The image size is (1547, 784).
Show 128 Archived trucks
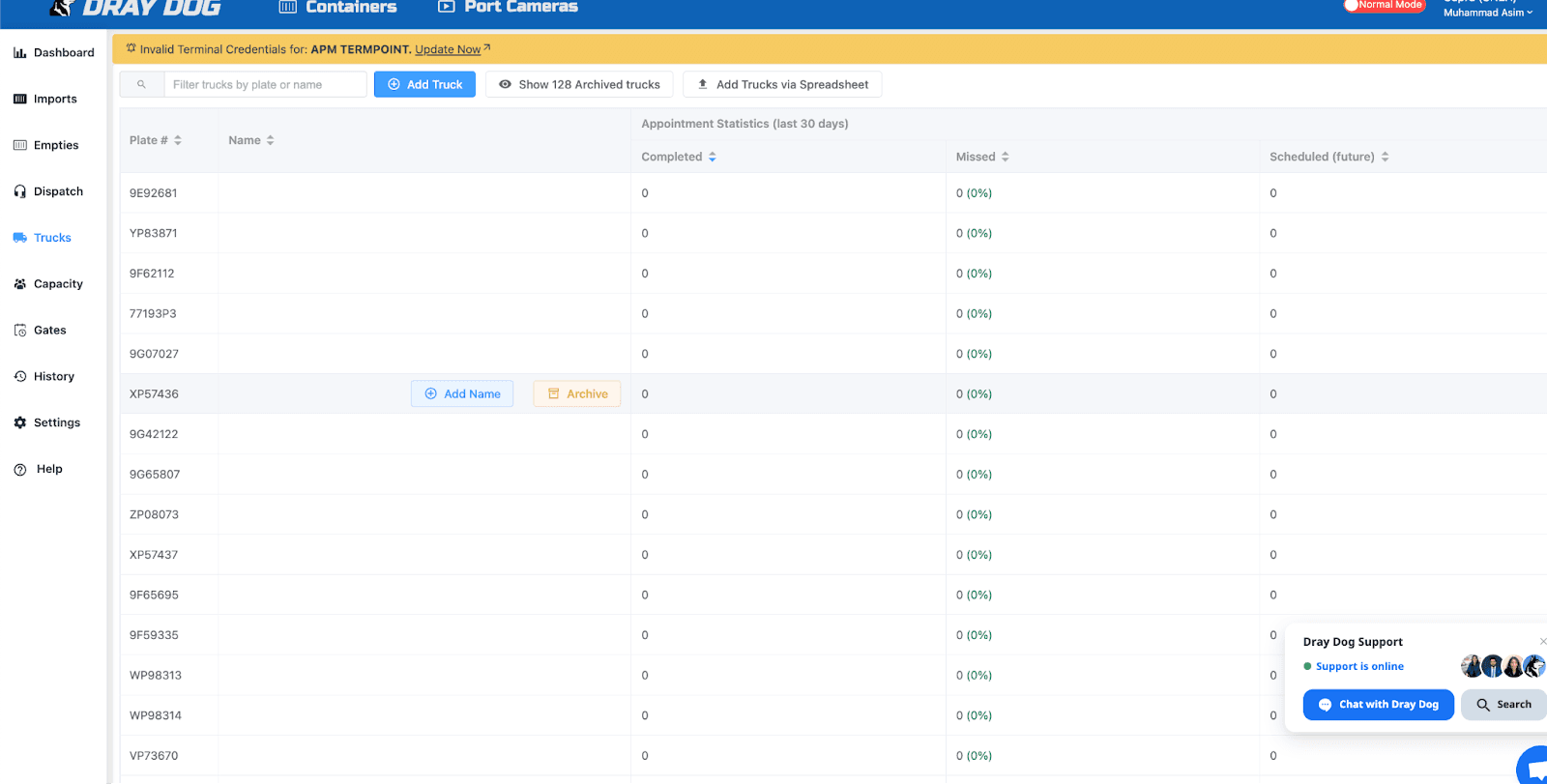click(x=579, y=85)
